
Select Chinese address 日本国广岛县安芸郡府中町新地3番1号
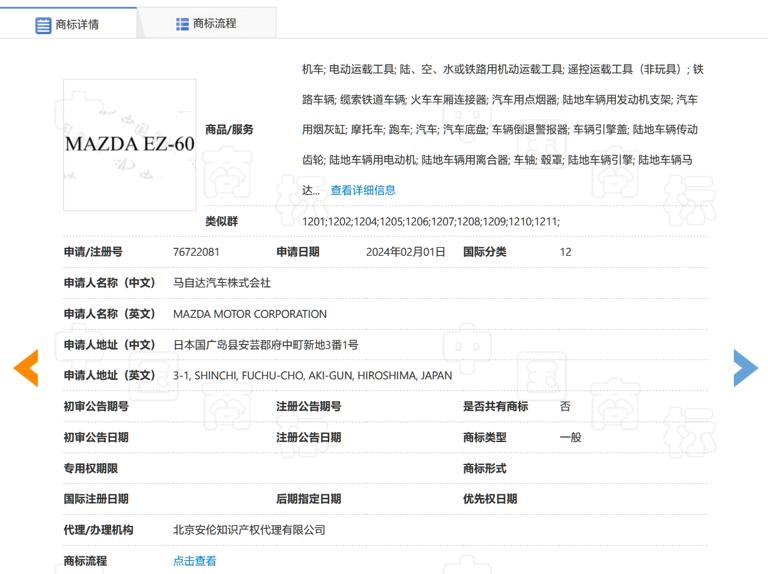[265, 345]
